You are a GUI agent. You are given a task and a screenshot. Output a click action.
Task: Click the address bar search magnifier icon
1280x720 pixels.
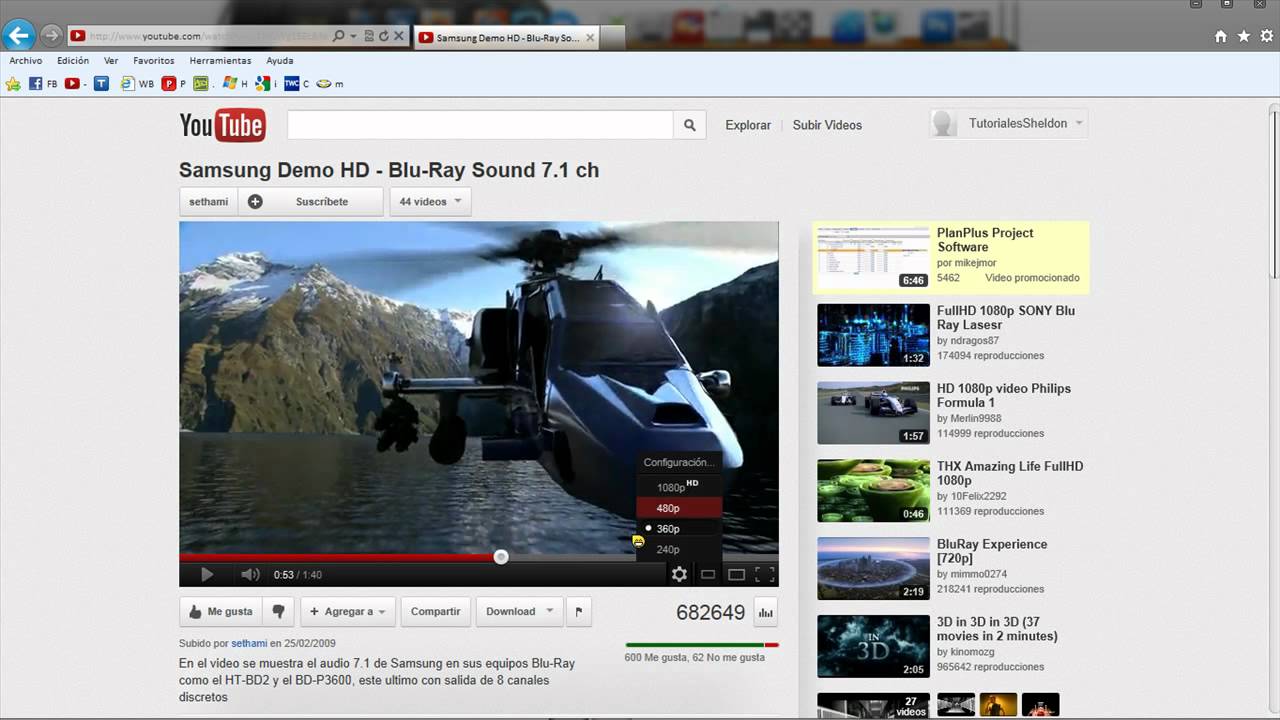coord(339,36)
